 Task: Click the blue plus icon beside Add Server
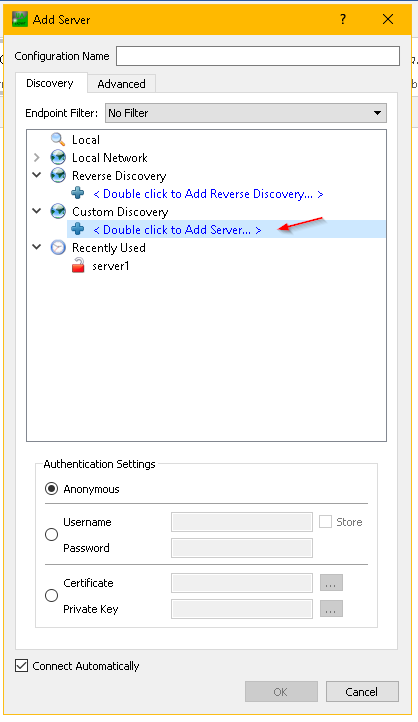coord(78,229)
